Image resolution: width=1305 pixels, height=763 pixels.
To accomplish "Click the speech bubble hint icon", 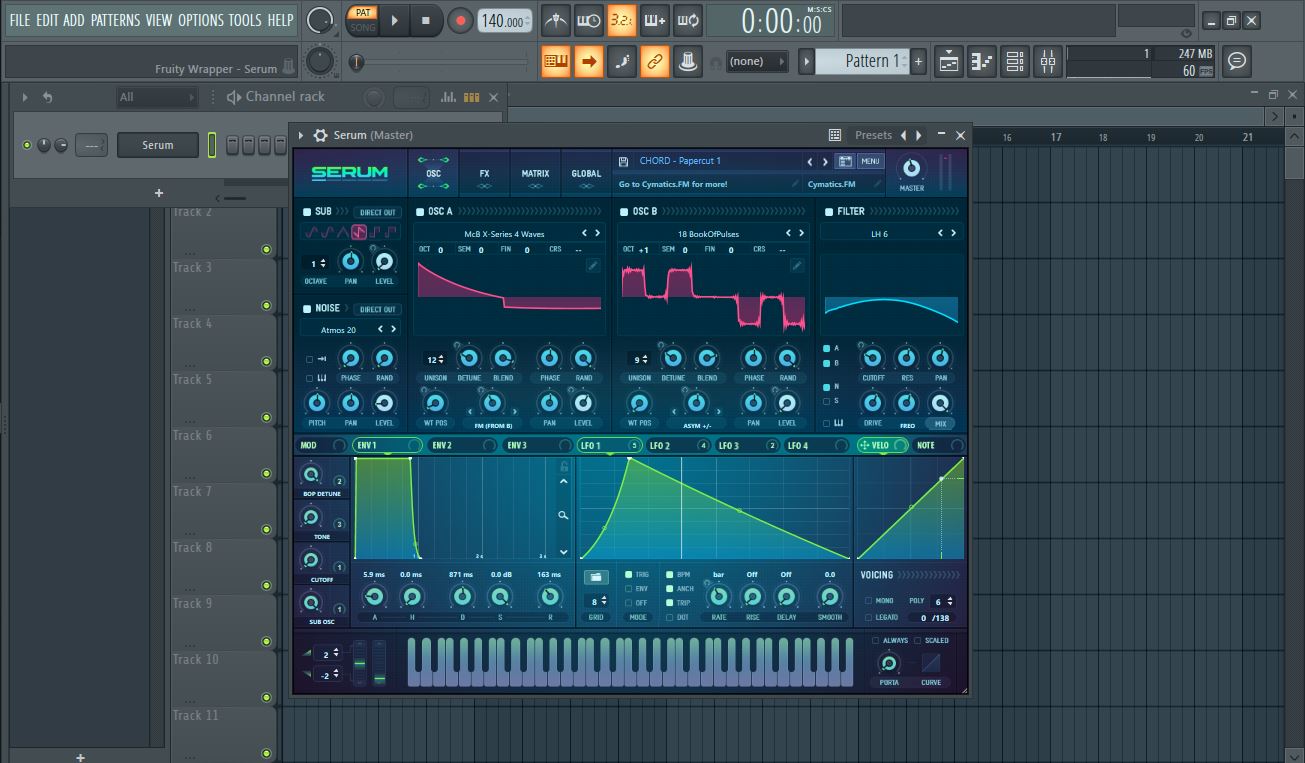I will (x=1237, y=61).
